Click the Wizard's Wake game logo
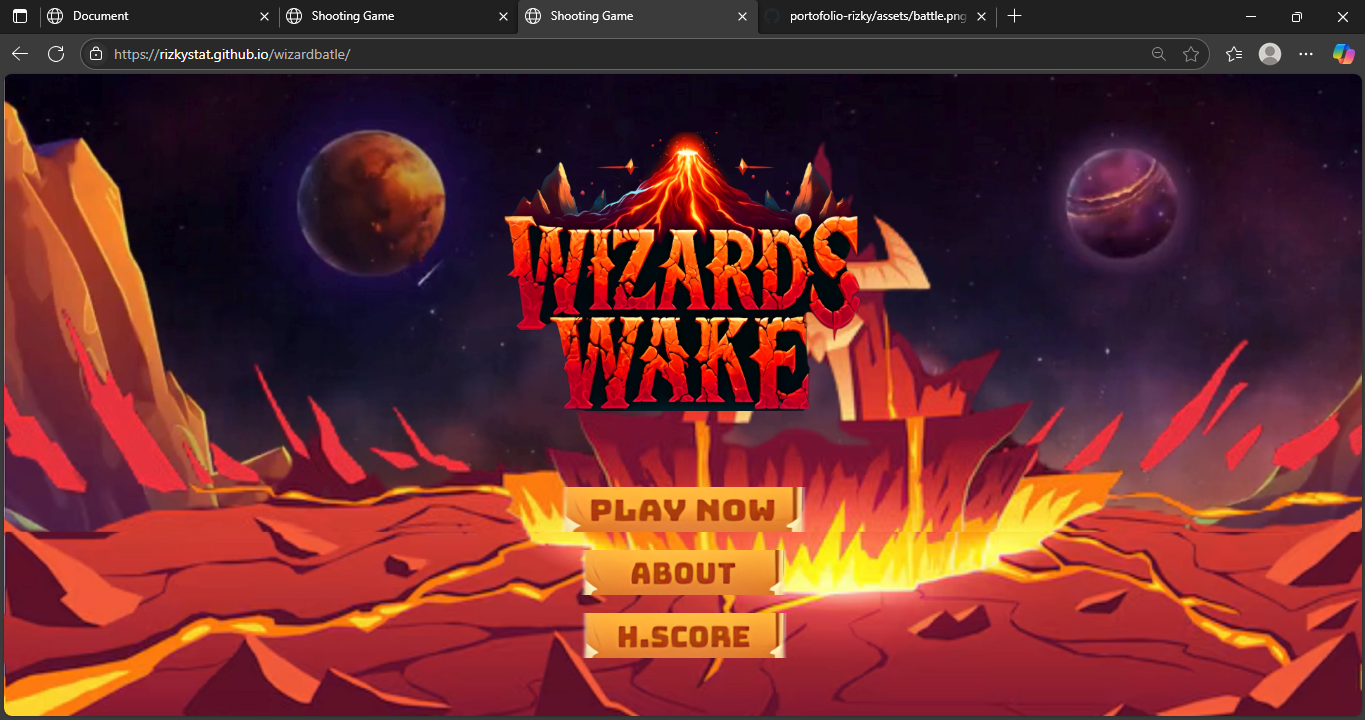1365x720 pixels. (x=683, y=274)
